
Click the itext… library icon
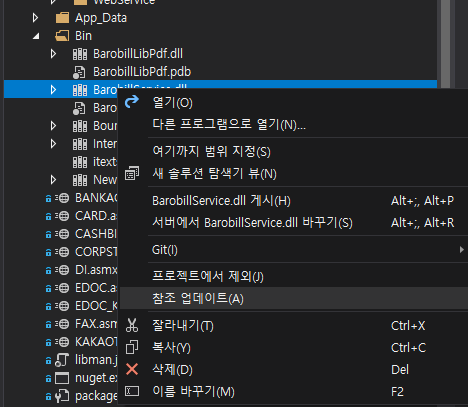80,162
